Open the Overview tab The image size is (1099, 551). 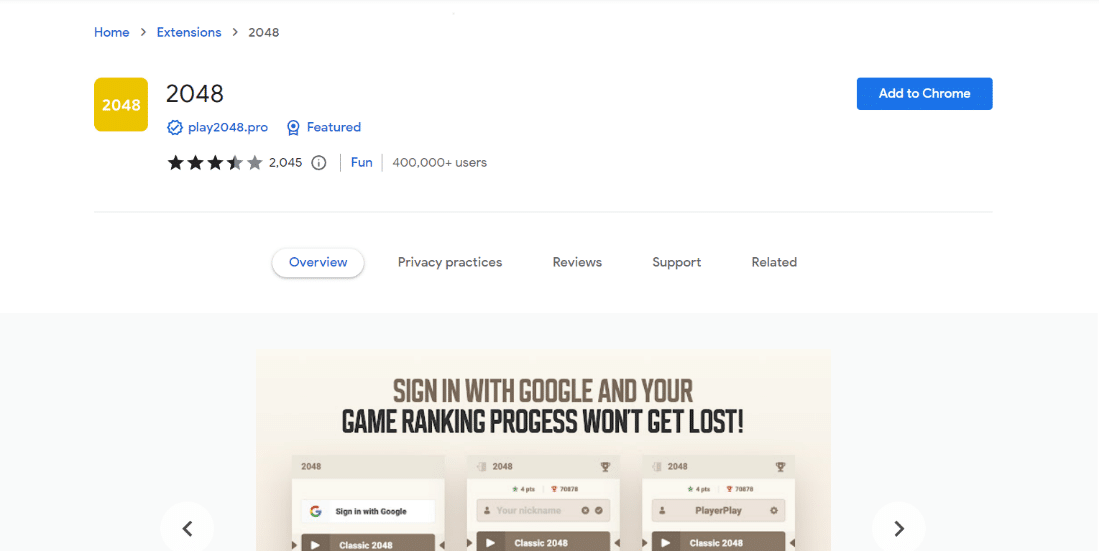tap(318, 262)
